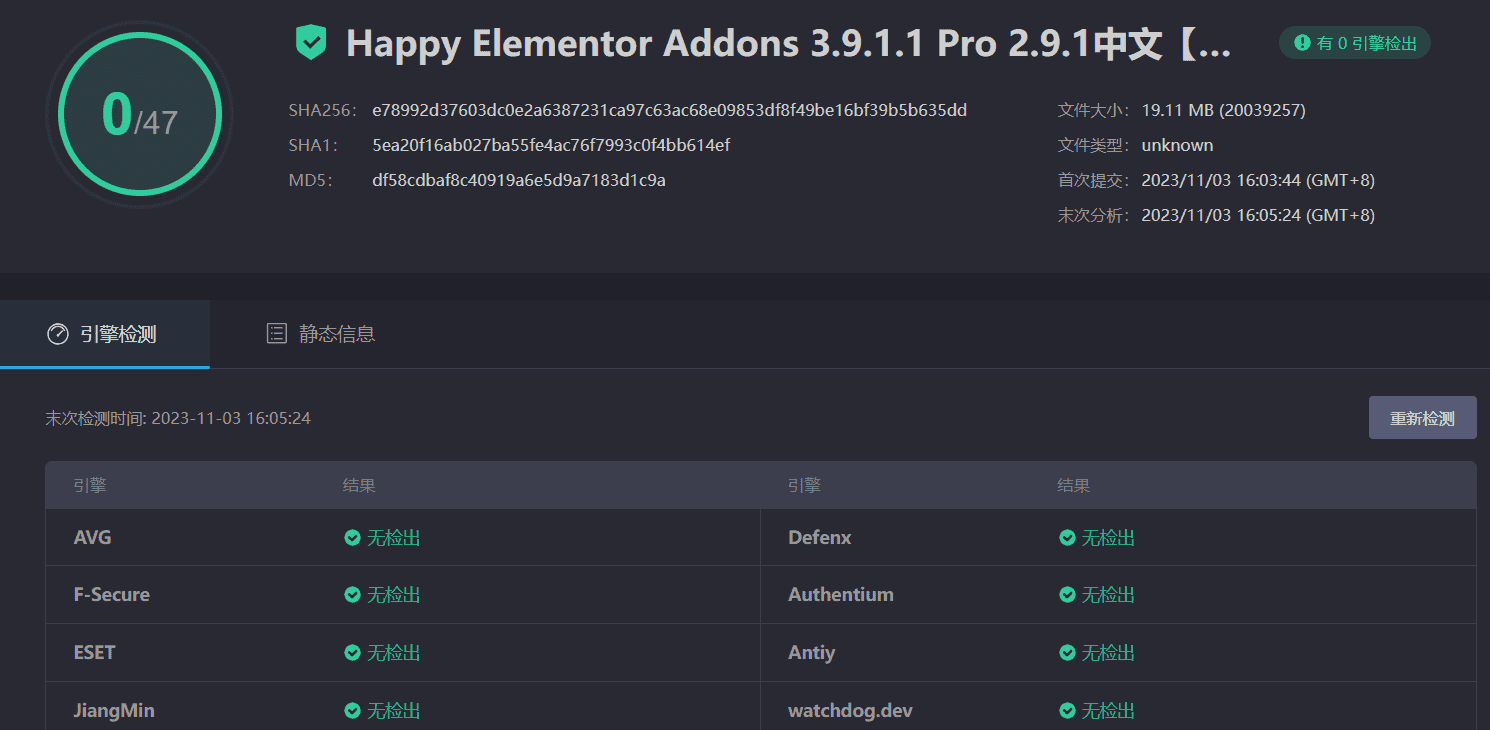Click the green shield icon beside file title

311,43
